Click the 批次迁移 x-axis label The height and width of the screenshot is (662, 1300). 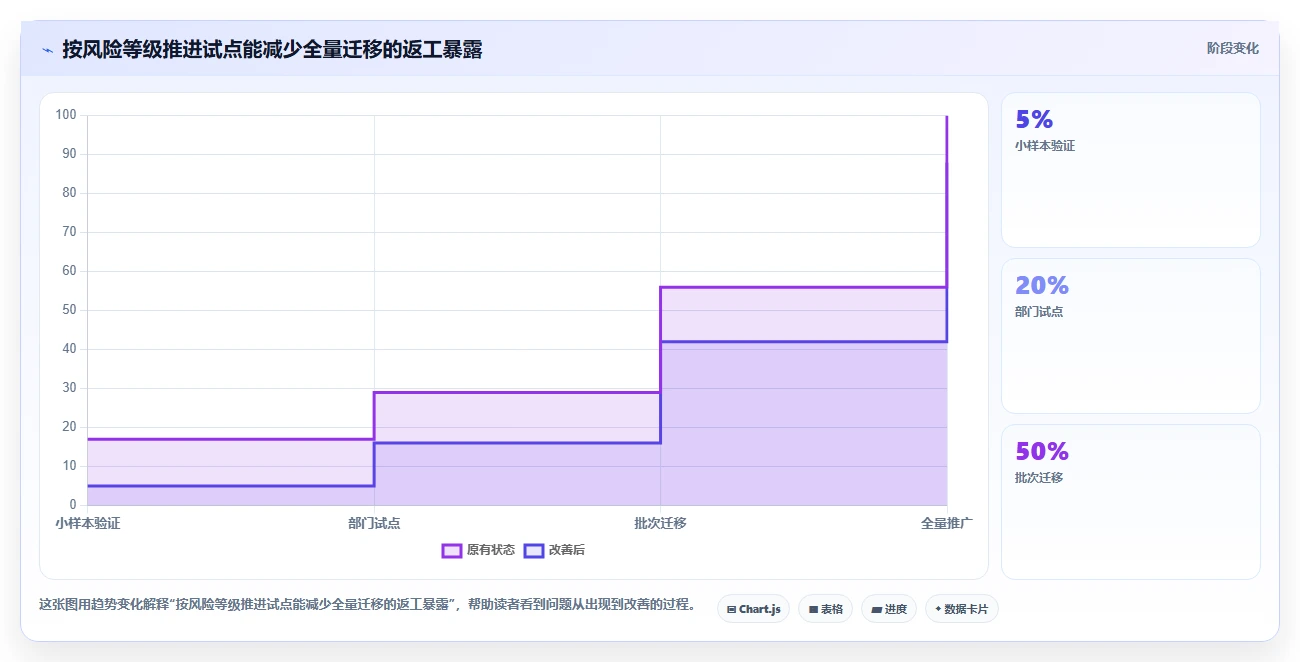(x=660, y=523)
